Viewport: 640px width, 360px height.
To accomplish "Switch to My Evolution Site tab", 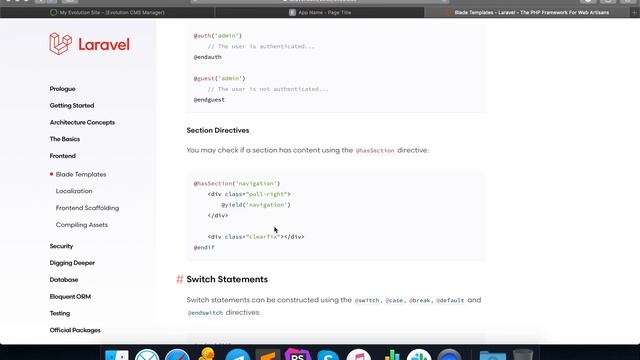I will point(107,12).
